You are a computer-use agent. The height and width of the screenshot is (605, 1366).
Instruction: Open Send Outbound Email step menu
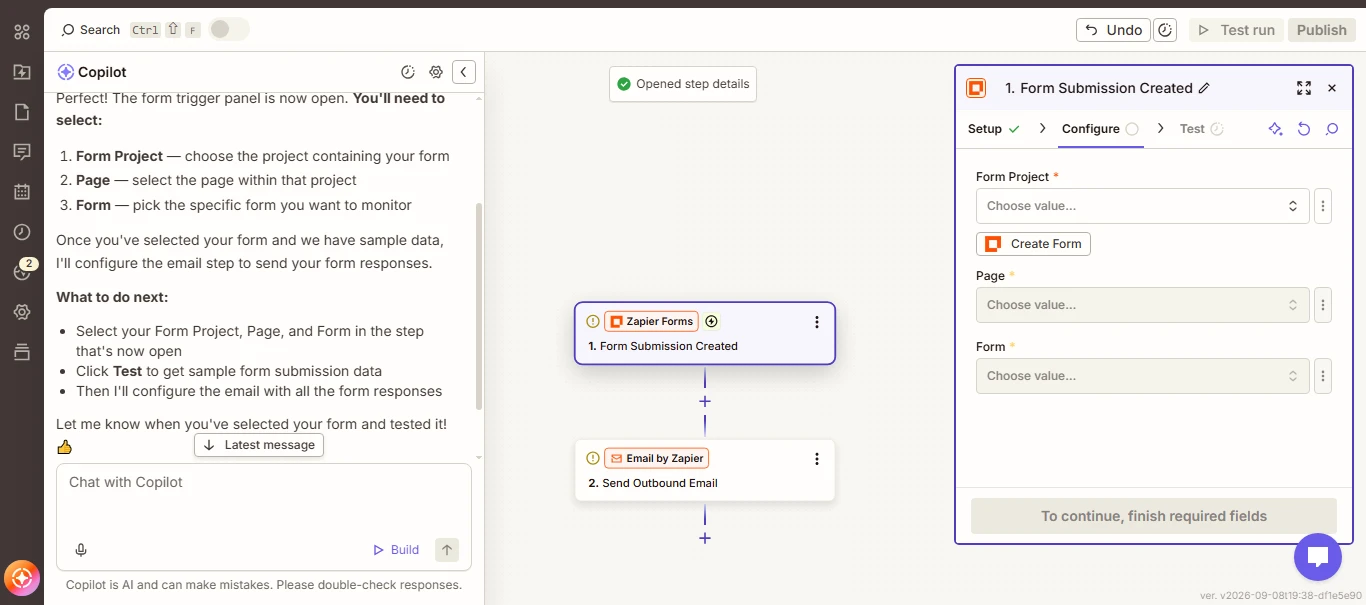(x=817, y=459)
